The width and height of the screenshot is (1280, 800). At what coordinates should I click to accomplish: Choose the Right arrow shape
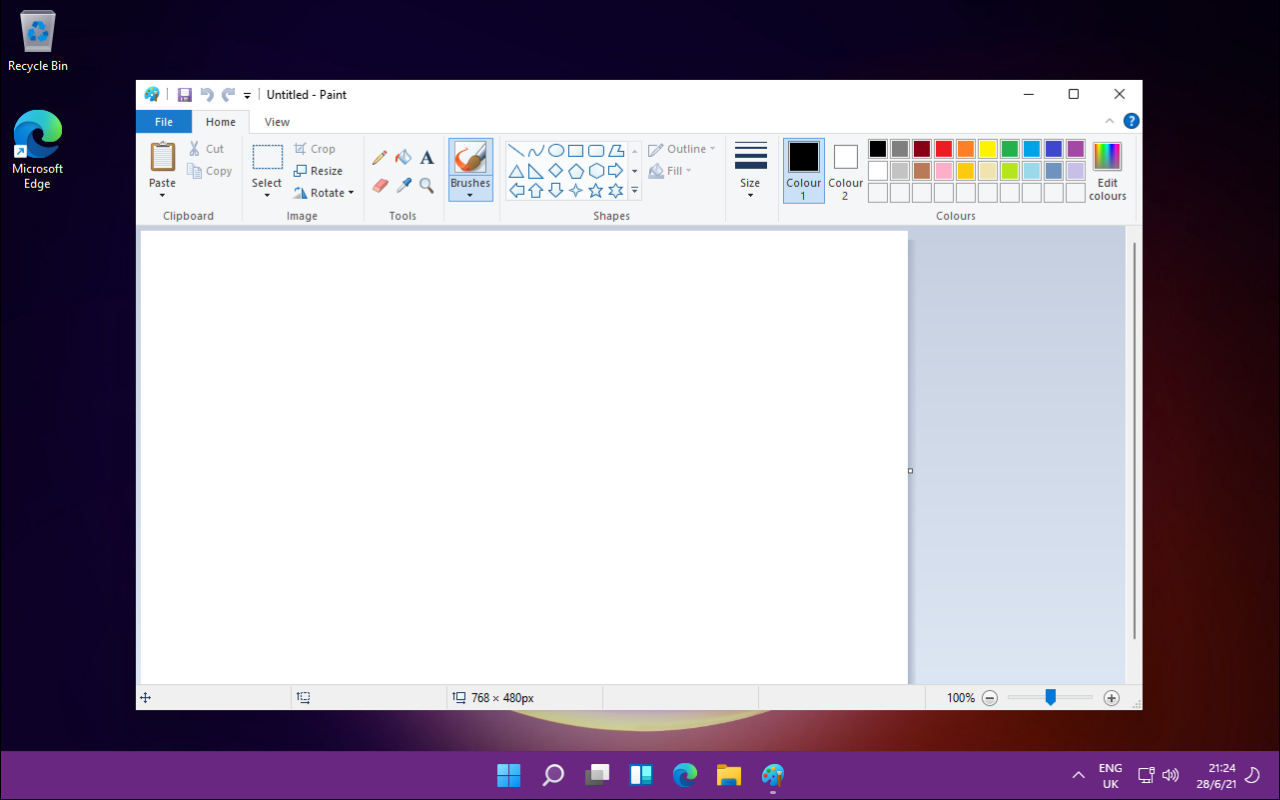pyautogui.click(x=616, y=171)
